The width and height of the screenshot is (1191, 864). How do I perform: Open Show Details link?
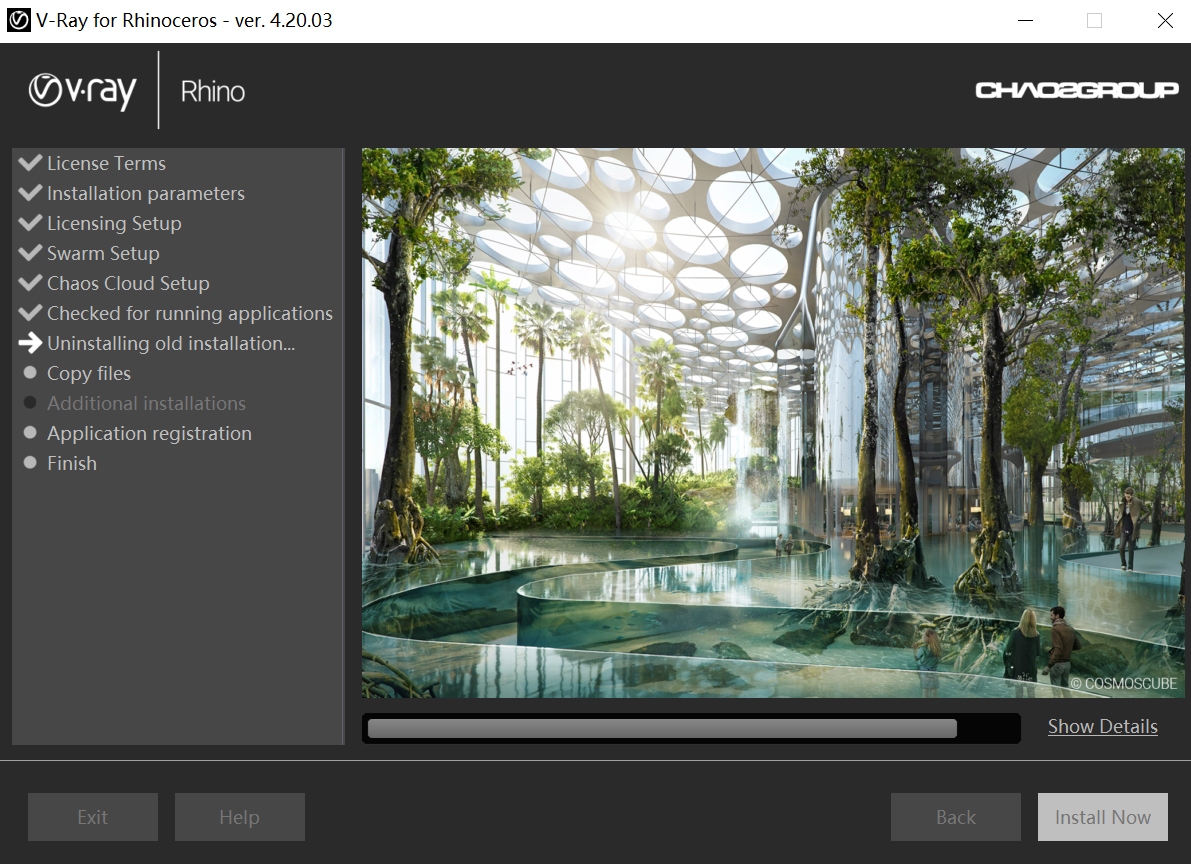click(1103, 726)
